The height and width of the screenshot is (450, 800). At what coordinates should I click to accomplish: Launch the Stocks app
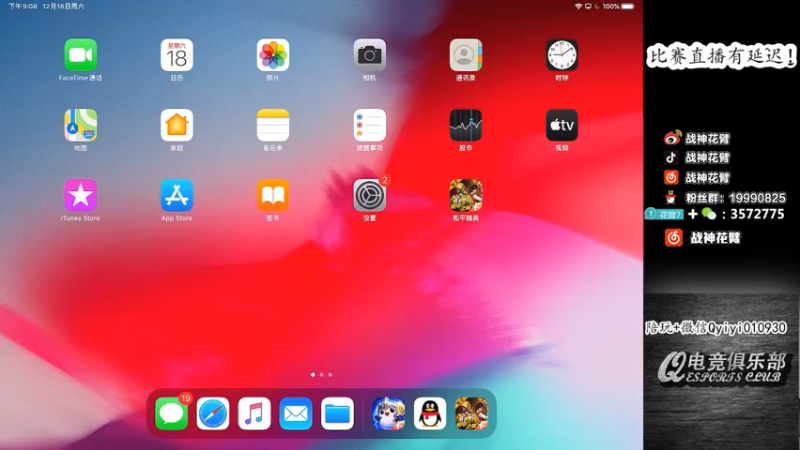pos(465,125)
